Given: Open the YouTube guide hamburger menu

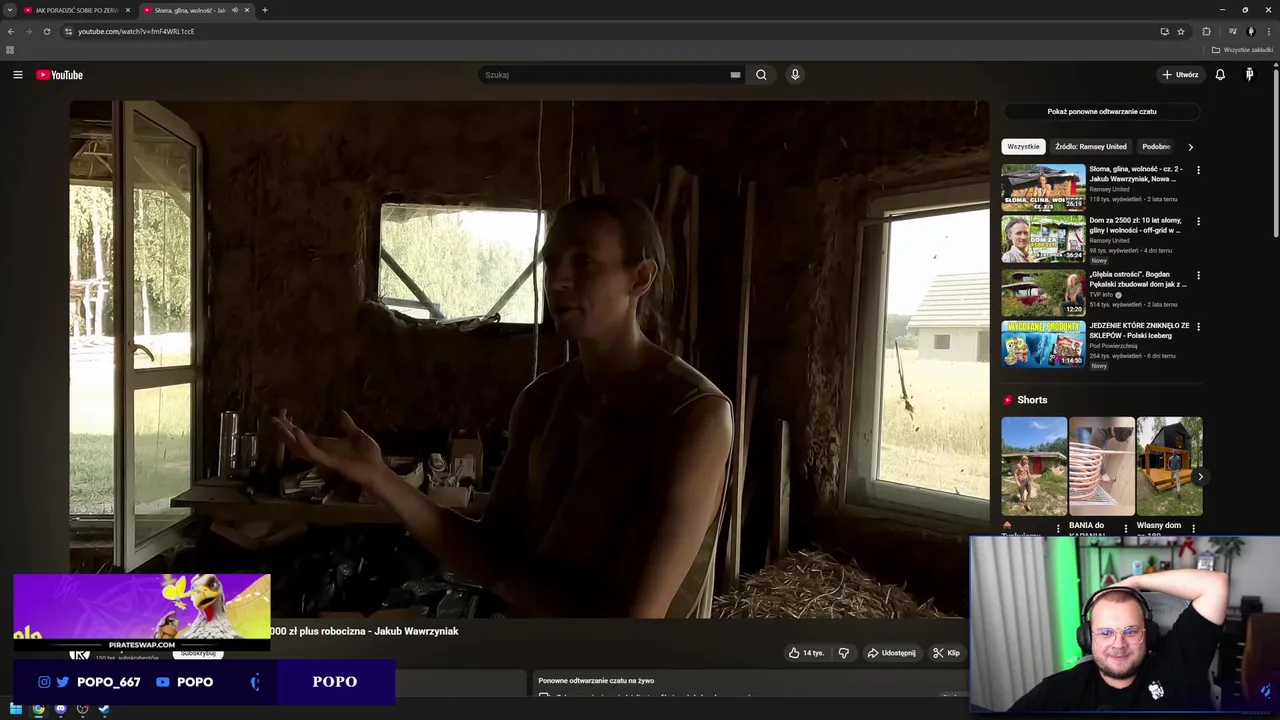Looking at the screenshot, I should click(x=18, y=75).
